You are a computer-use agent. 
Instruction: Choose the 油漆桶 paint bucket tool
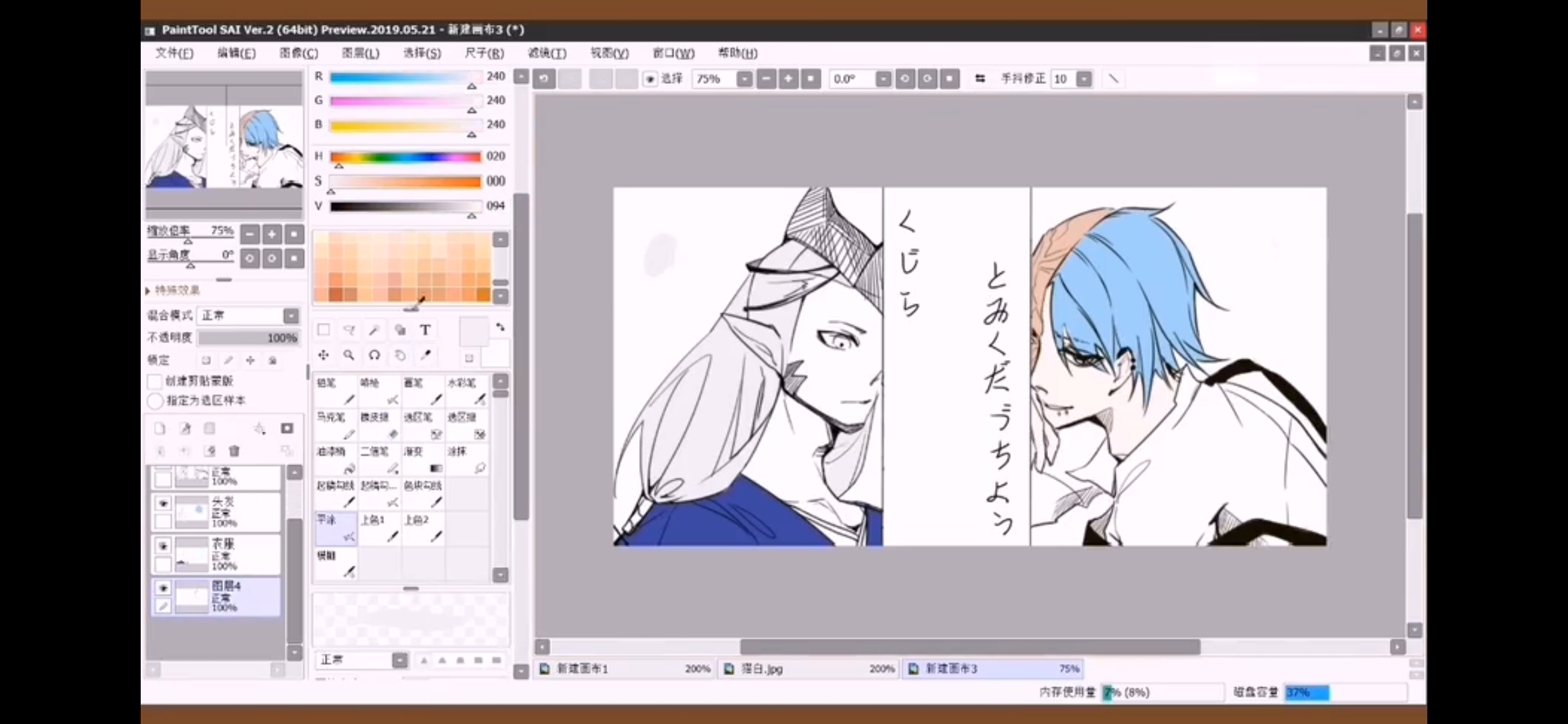coord(336,459)
